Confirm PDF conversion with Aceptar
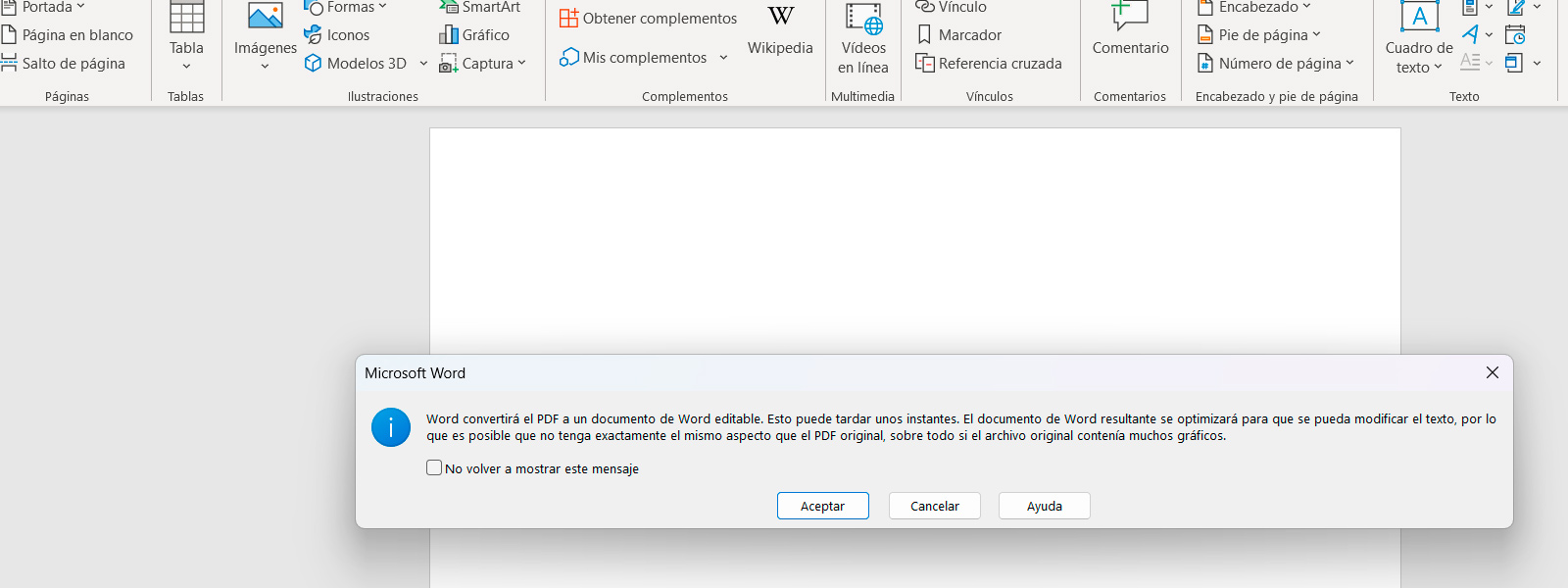This screenshot has width=1568, height=588. tap(823, 506)
